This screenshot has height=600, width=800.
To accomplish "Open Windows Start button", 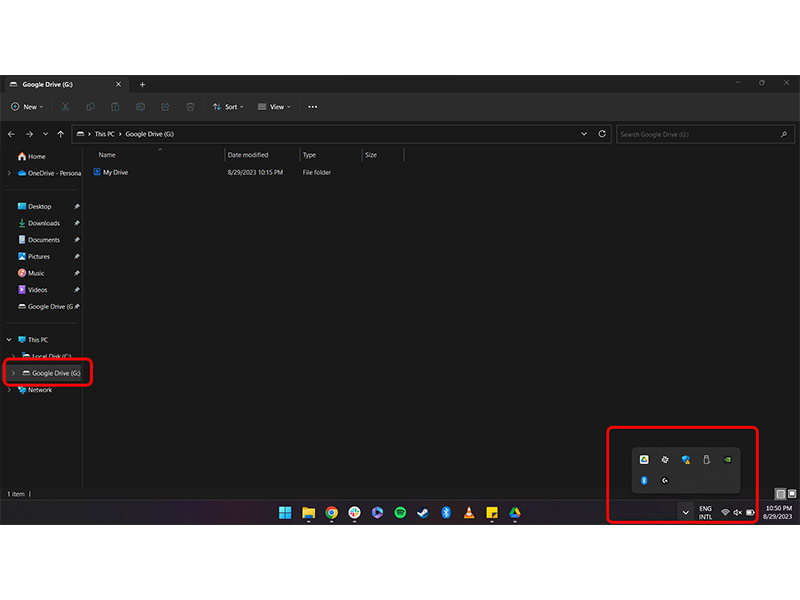I will pyautogui.click(x=285, y=512).
